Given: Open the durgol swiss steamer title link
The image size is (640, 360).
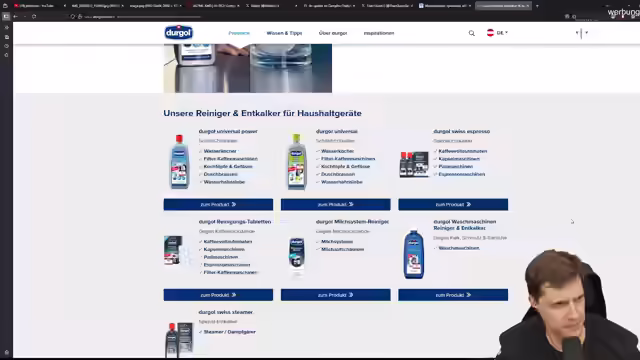Looking at the screenshot, I should (x=226, y=312).
